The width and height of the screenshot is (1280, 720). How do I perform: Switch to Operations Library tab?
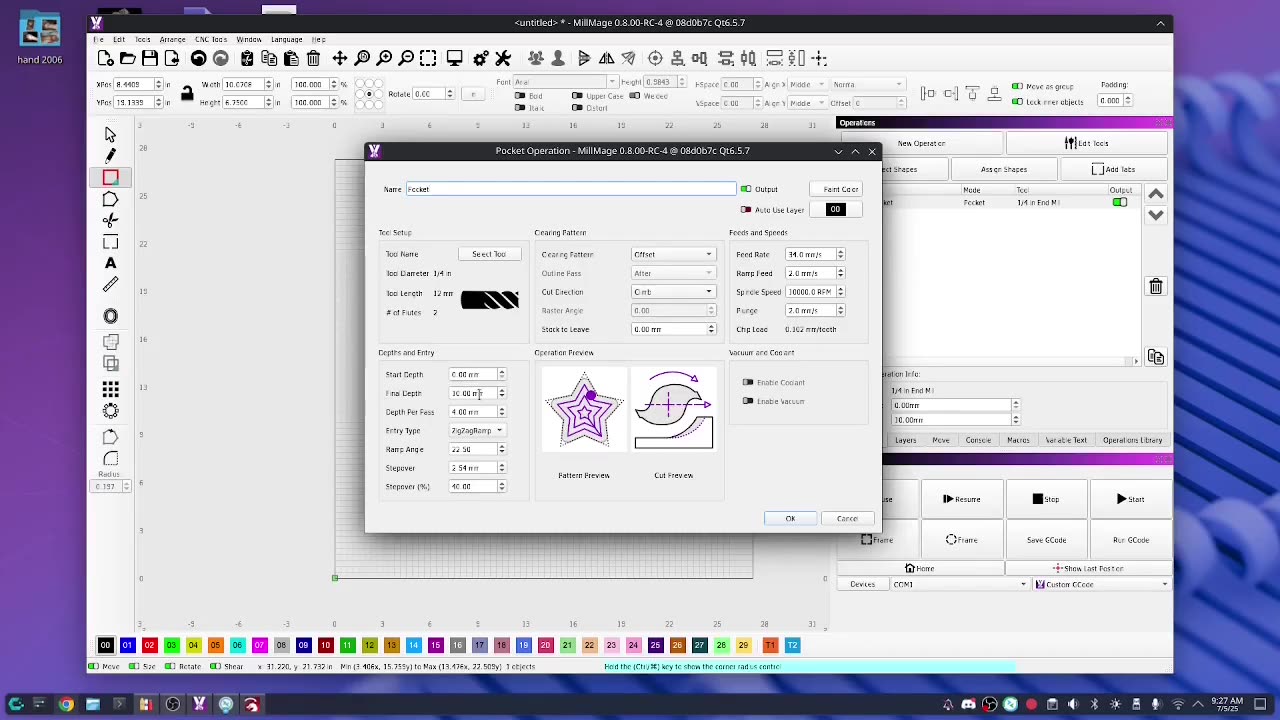[1132, 440]
